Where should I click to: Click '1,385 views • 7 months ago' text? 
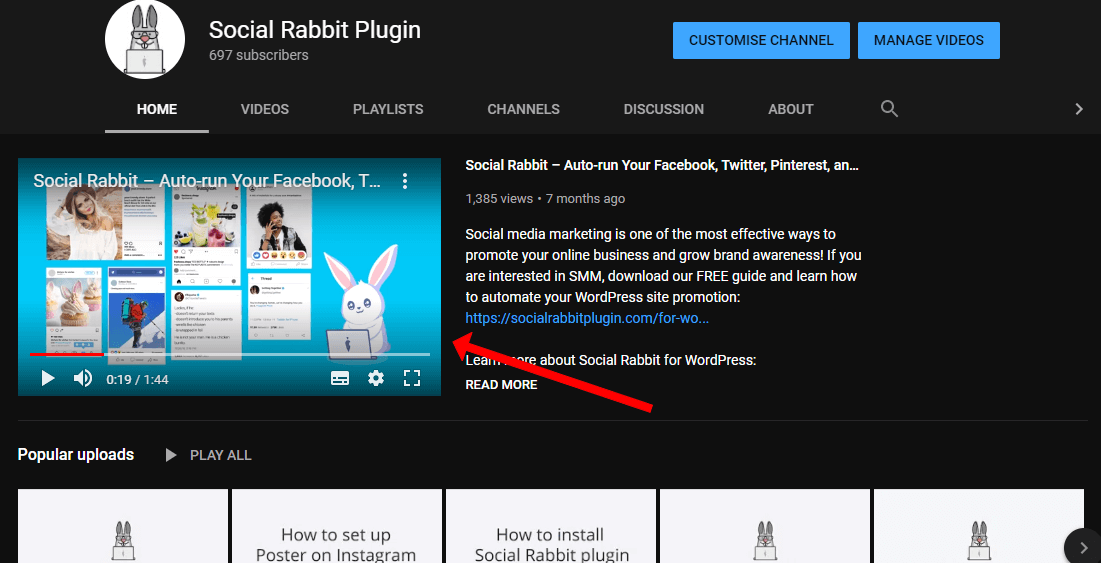click(545, 199)
